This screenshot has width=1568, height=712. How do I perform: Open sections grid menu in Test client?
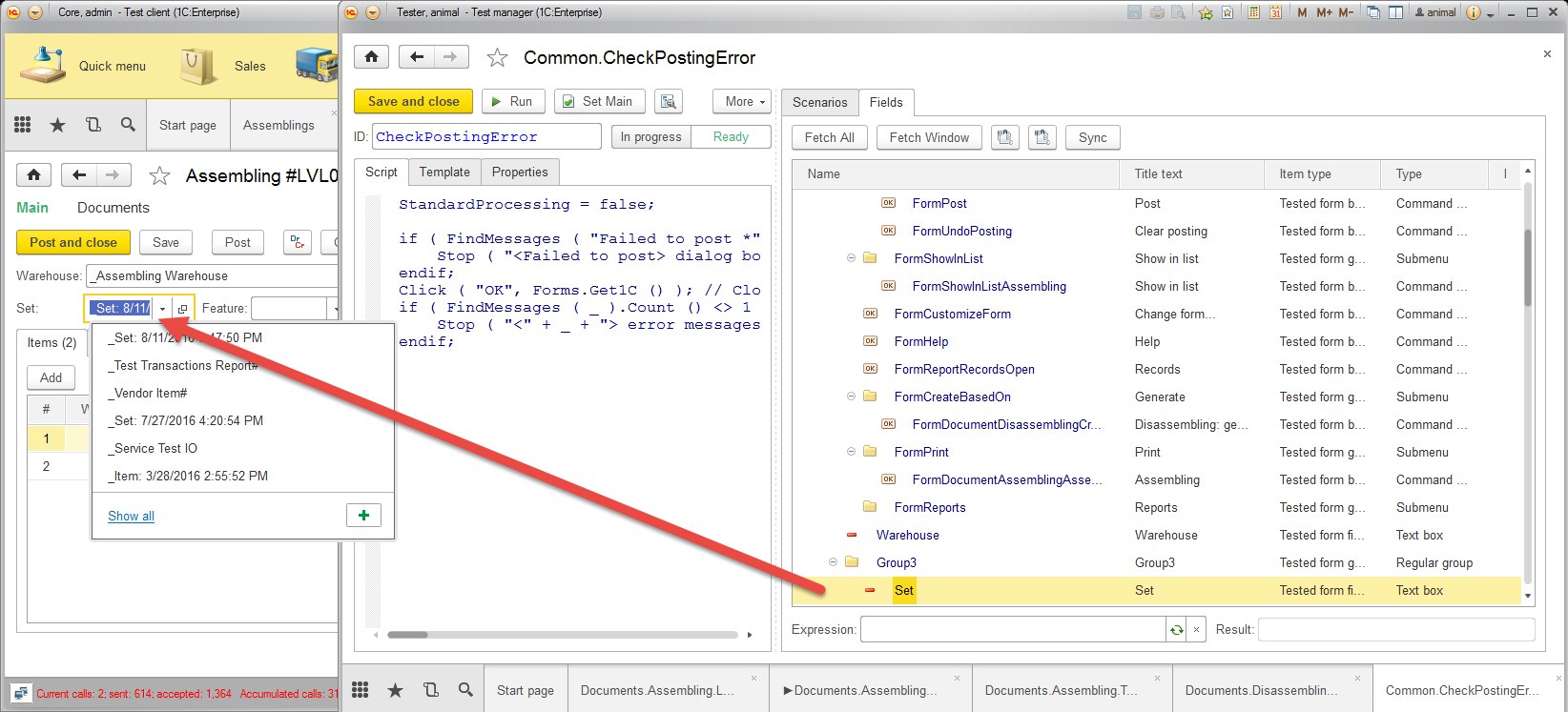pos(23,125)
